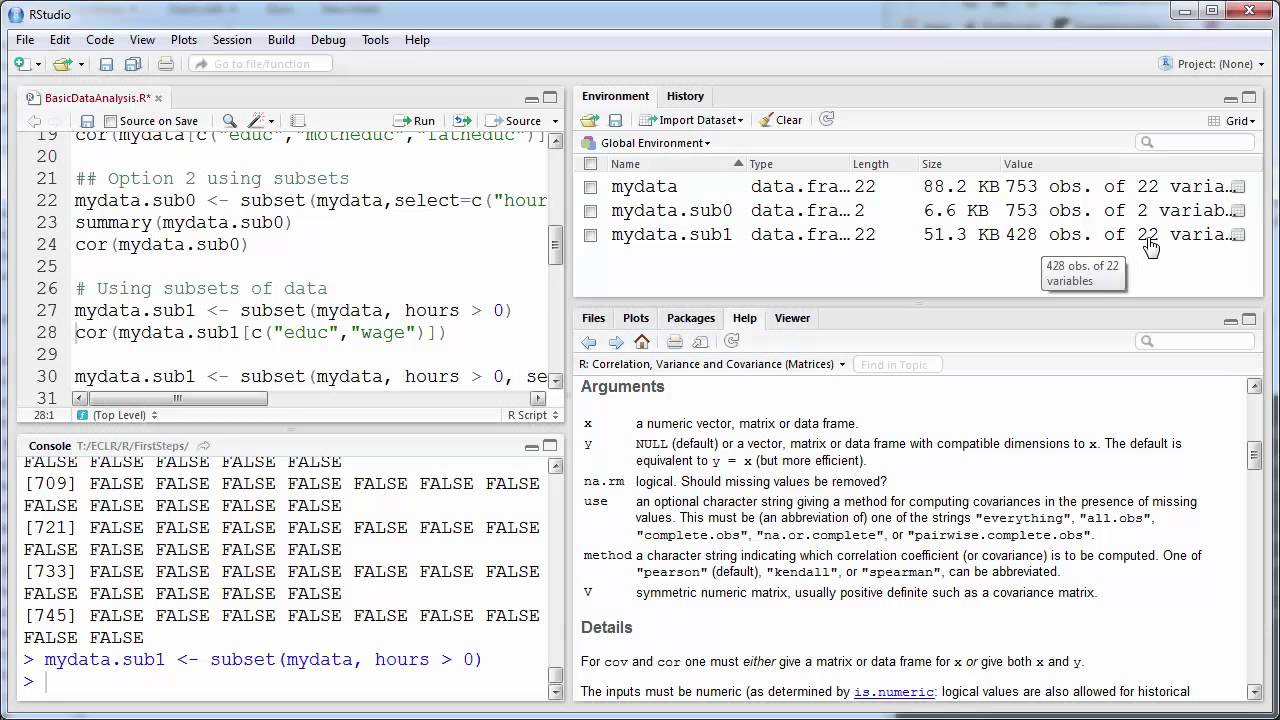Viewport: 1280px width, 720px height.
Task: Open the R Script file type selector
Action: tap(532, 415)
